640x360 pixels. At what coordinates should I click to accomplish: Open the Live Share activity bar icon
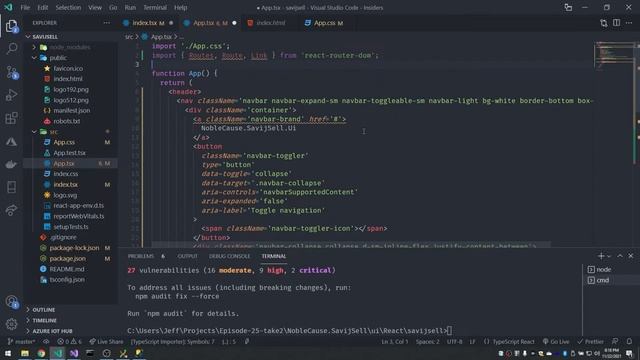coord(11,210)
